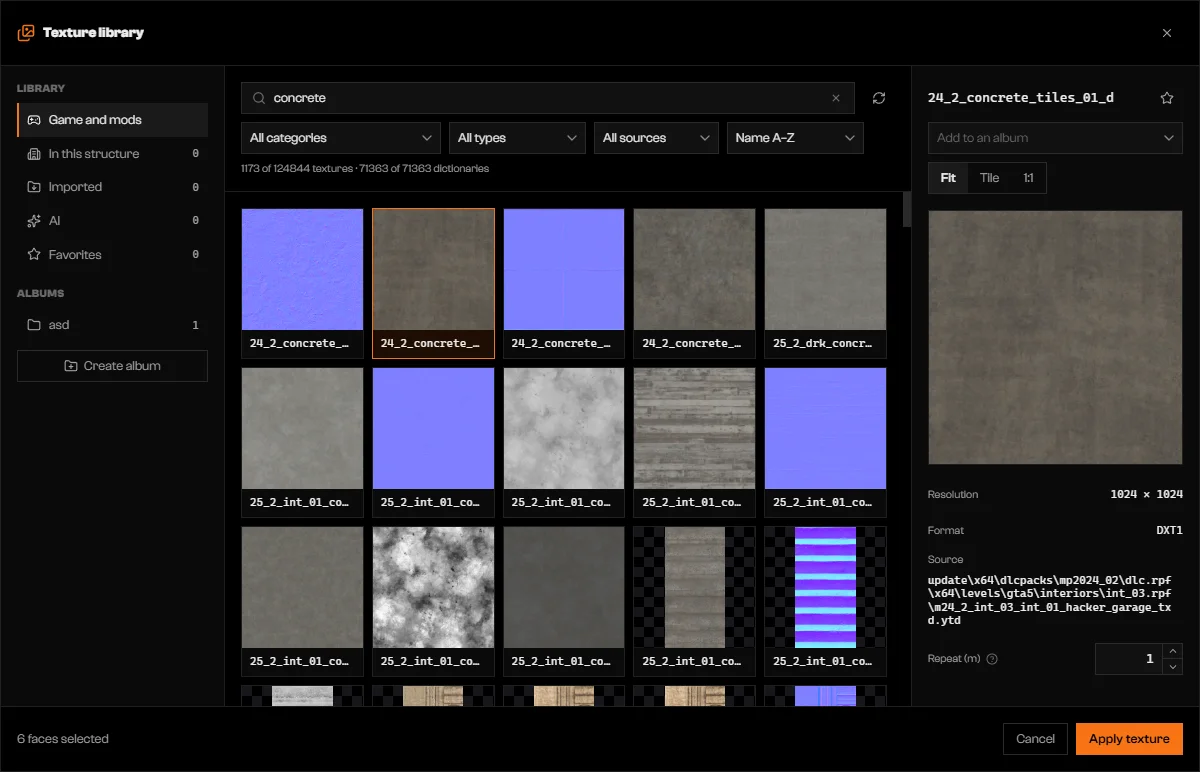1200x772 pixels.
Task: Refresh the texture list
Action: click(x=879, y=98)
